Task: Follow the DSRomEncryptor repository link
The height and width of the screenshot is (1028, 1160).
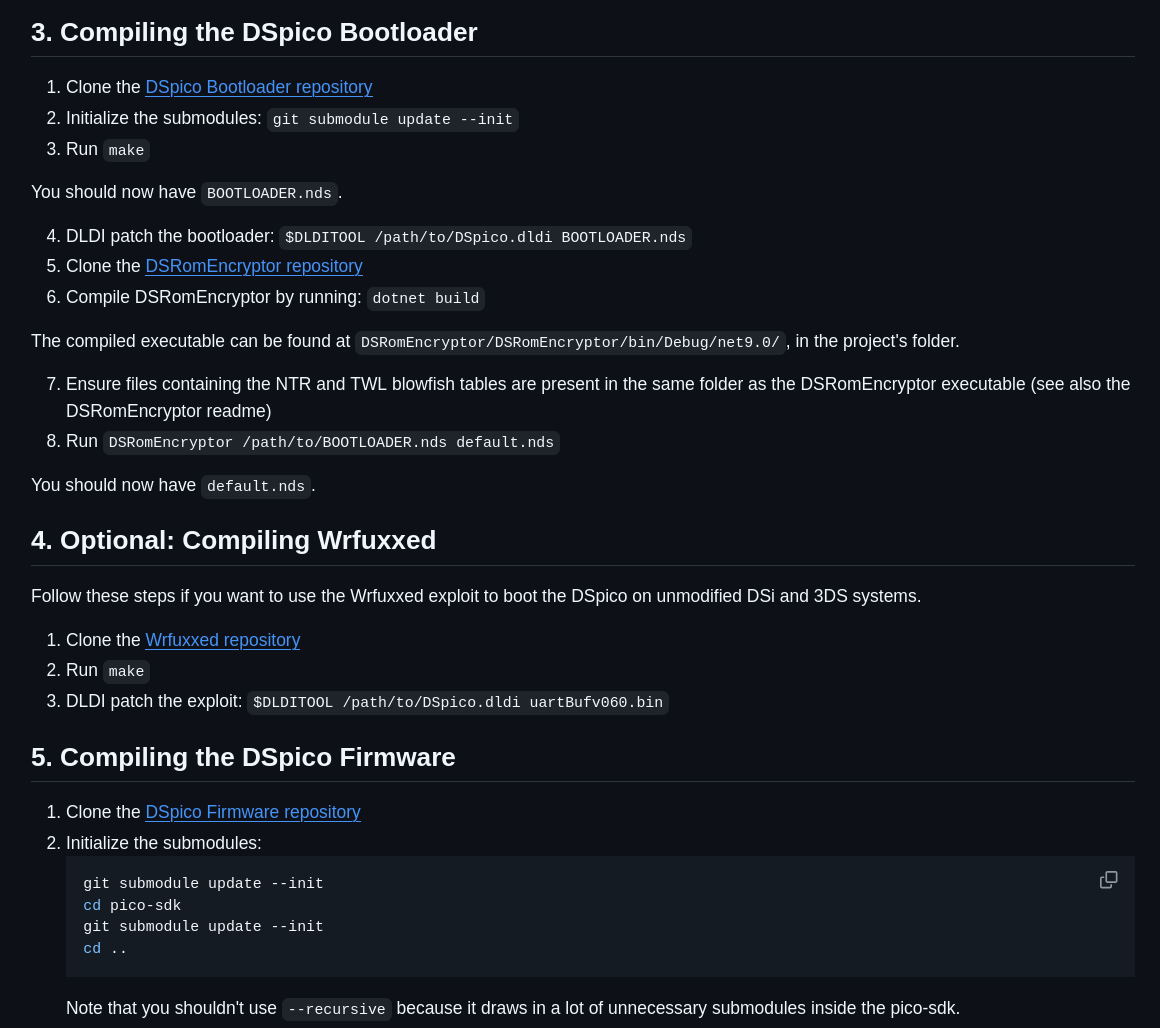Action: 254,266
